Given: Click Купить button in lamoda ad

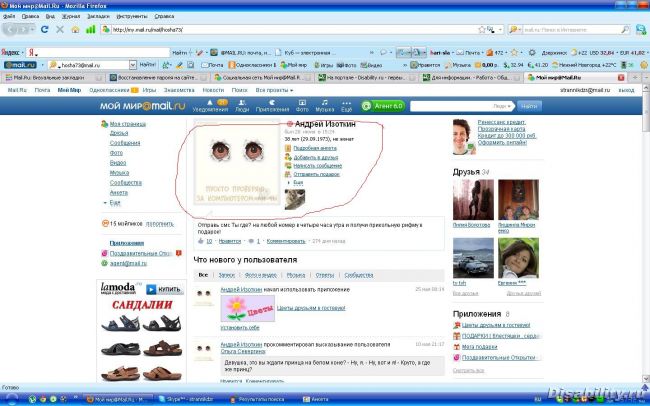Looking at the screenshot, I should pyautogui.click(x=165, y=289).
